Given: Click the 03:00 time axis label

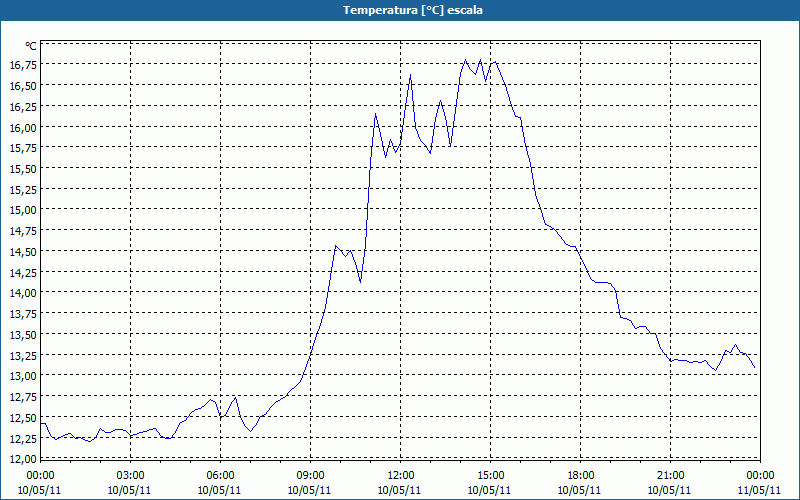Looking at the screenshot, I should coord(130,476).
